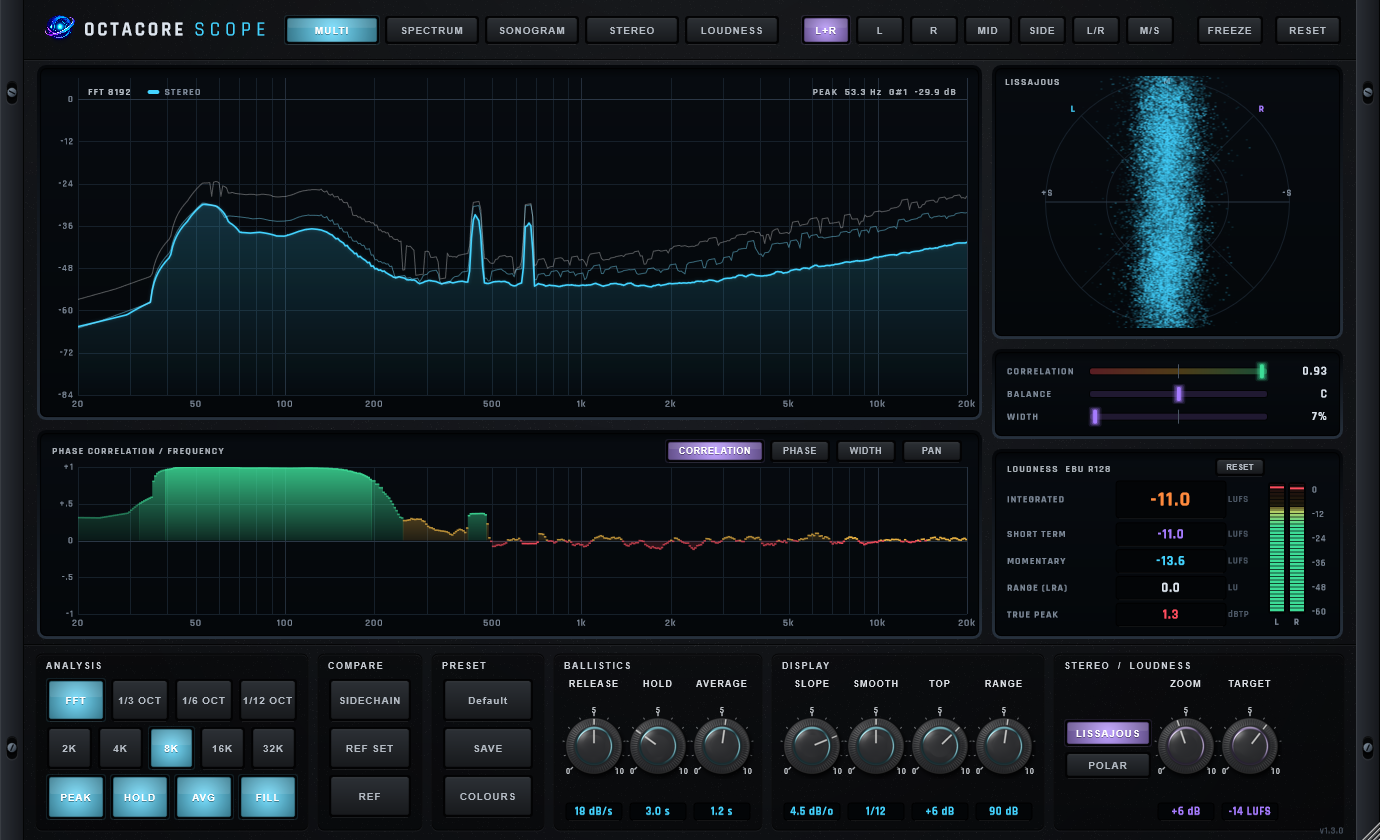
Task: Select the Stereo view tab
Action: pyautogui.click(x=632, y=30)
